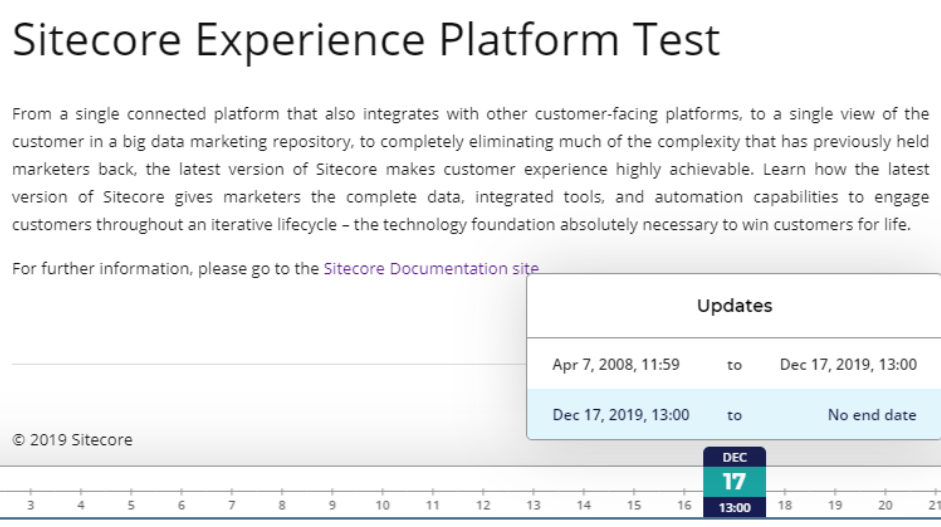Go to day 13 on the timeline
941x527 pixels.
click(533, 505)
